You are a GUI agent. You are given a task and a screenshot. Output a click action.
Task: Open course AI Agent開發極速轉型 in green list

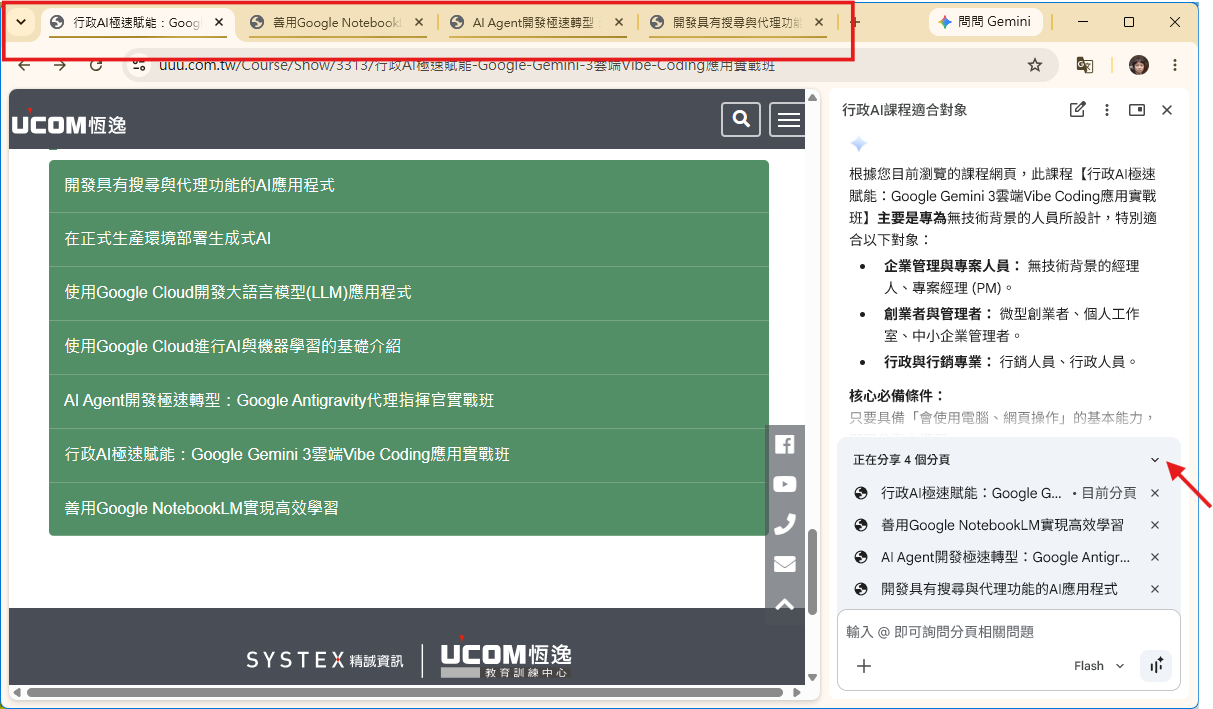tap(409, 401)
